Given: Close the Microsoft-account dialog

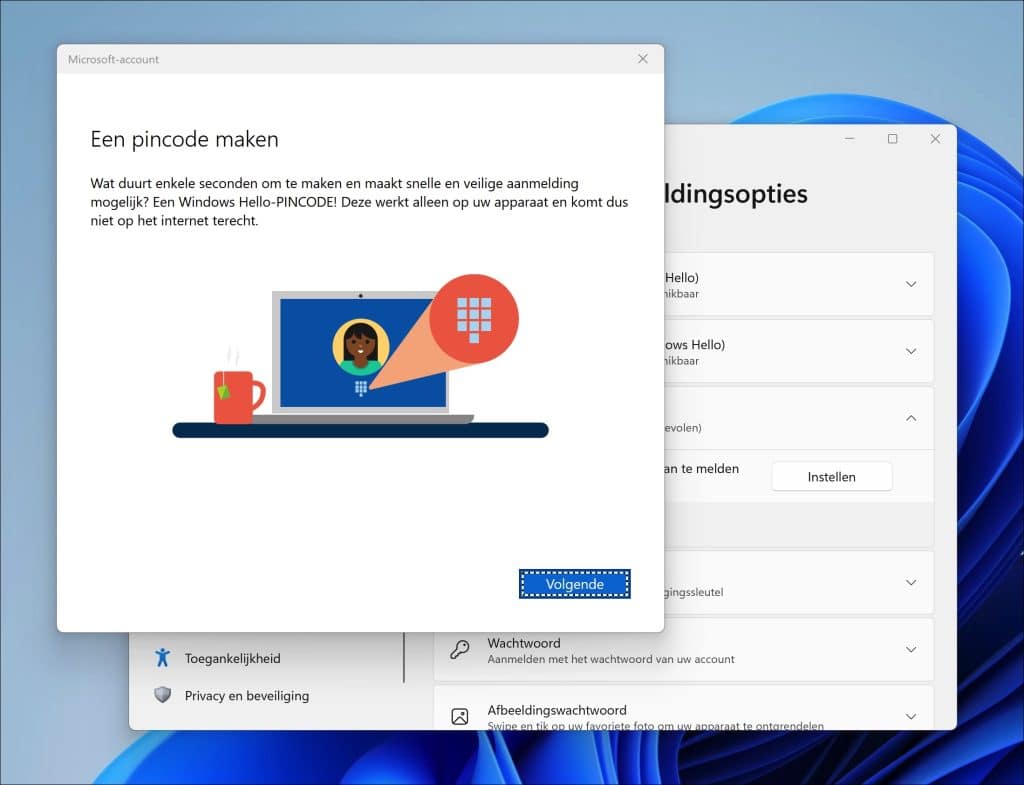Looking at the screenshot, I should tap(643, 59).
